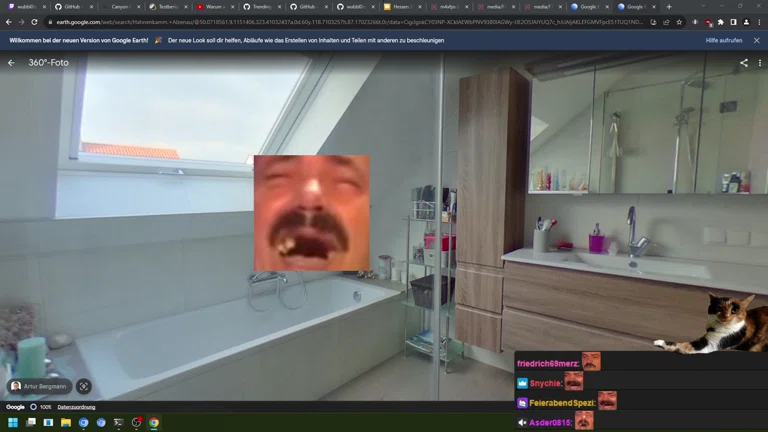Click username 'FeierabendSpezi' in chat overlay
The image size is (768, 432).
click(x=562, y=403)
